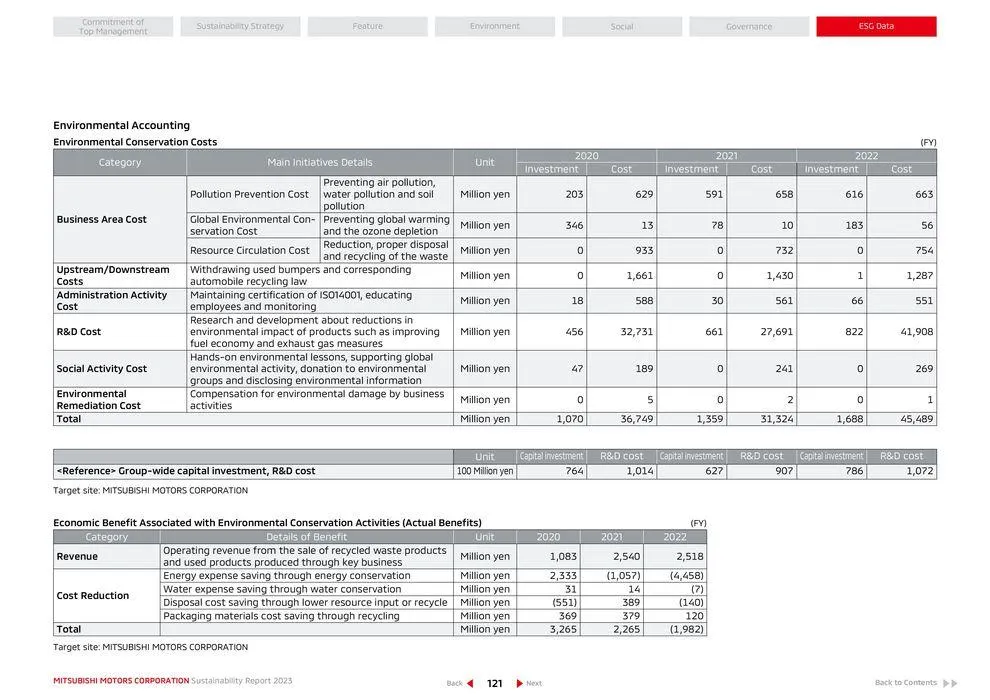The height and width of the screenshot is (700, 990).
Task: Select the Governance tab
Action: [748, 26]
